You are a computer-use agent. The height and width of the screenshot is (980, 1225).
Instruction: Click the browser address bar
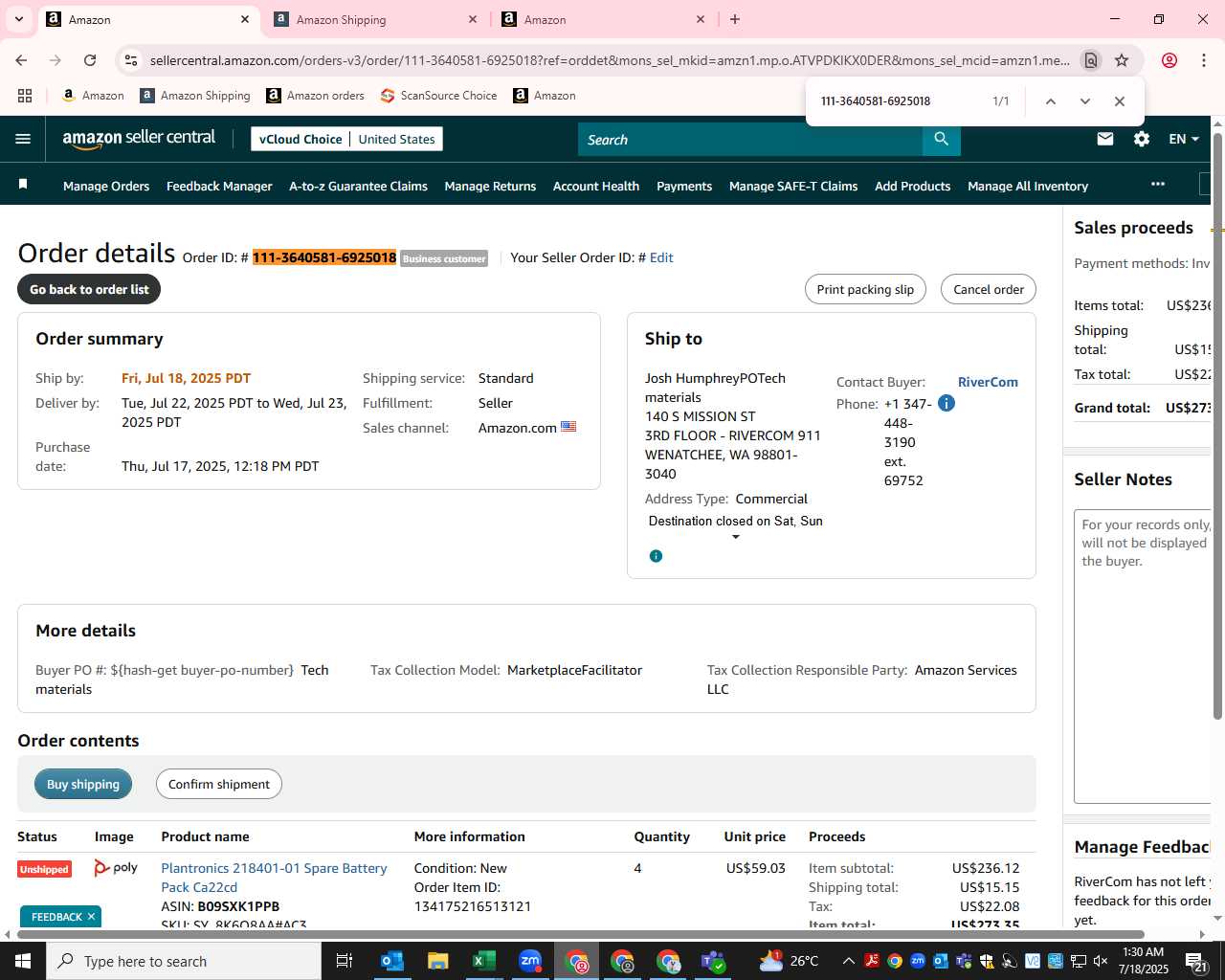(x=610, y=60)
